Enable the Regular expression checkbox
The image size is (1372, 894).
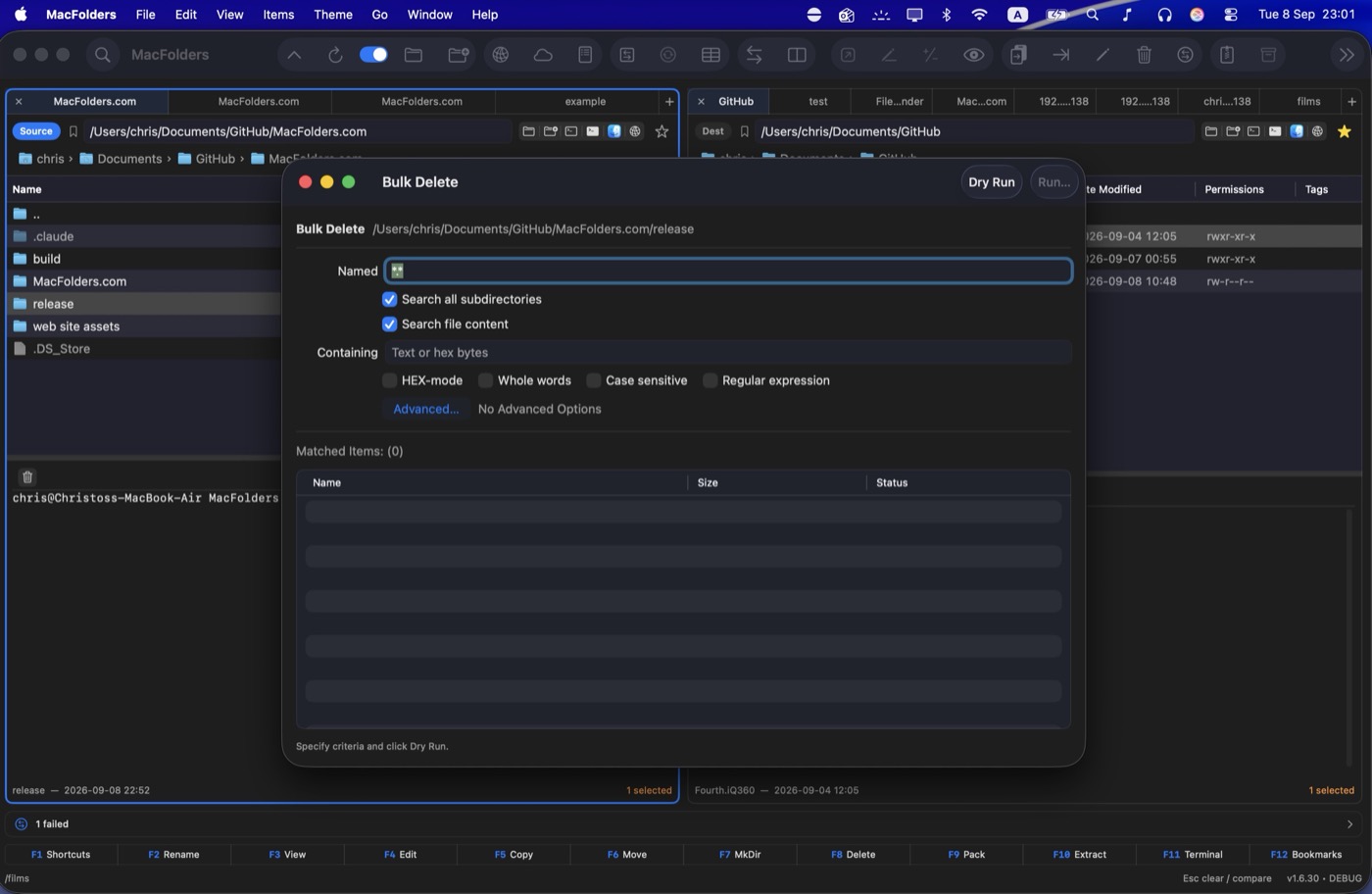click(710, 380)
